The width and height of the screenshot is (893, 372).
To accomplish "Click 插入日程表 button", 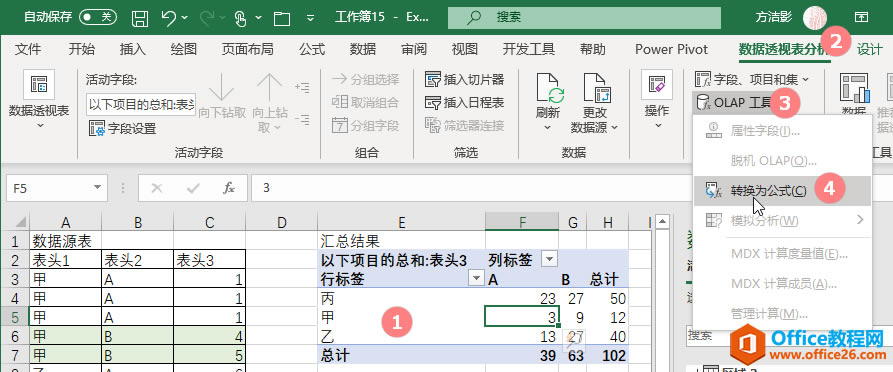I will (465, 103).
